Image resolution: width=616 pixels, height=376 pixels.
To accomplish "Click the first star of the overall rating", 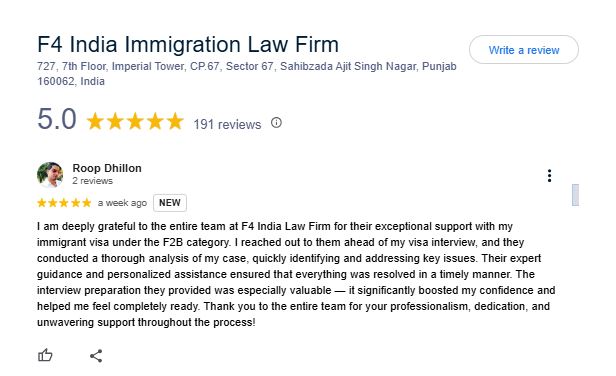I will pyautogui.click(x=95, y=121).
